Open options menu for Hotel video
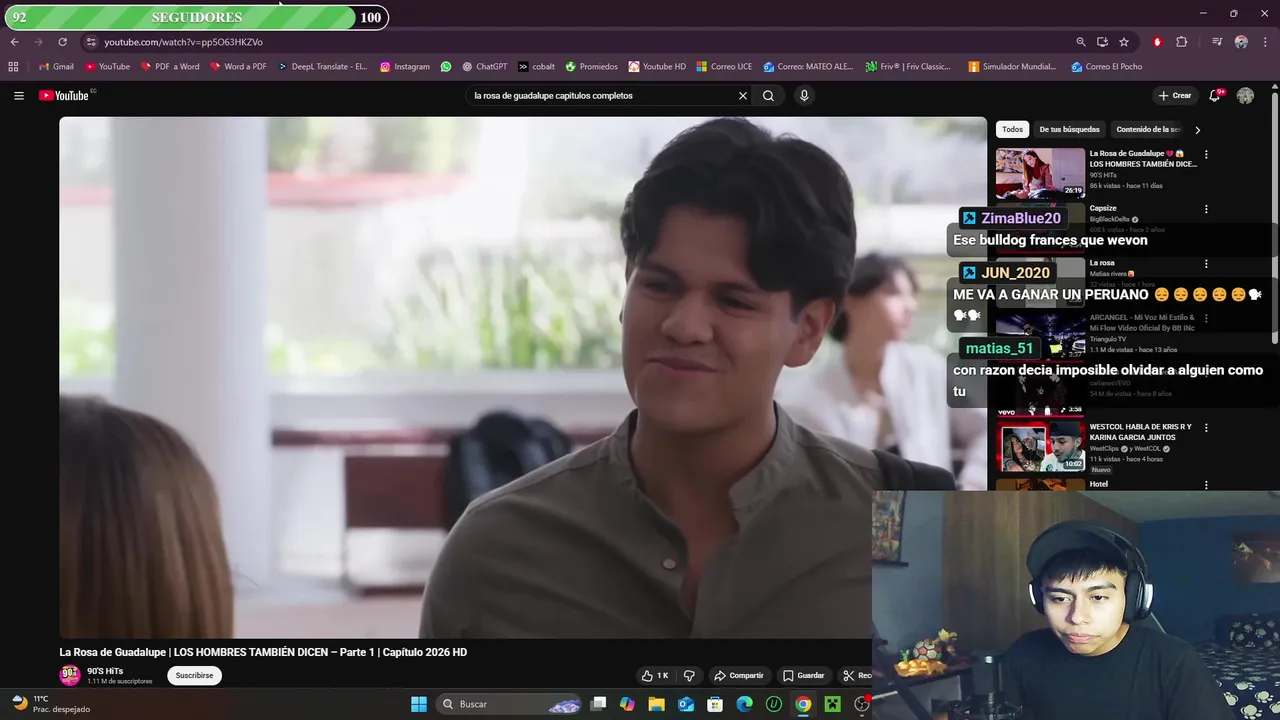The image size is (1280, 720). coord(1206,485)
